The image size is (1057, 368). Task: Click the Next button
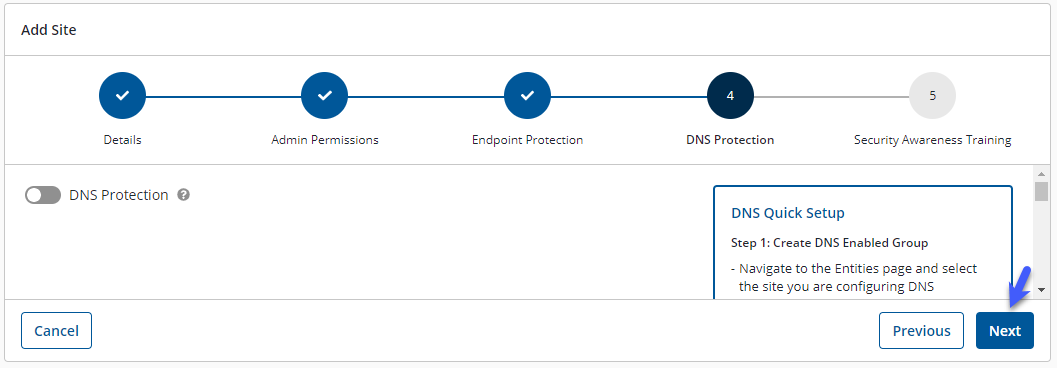click(1004, 331)
